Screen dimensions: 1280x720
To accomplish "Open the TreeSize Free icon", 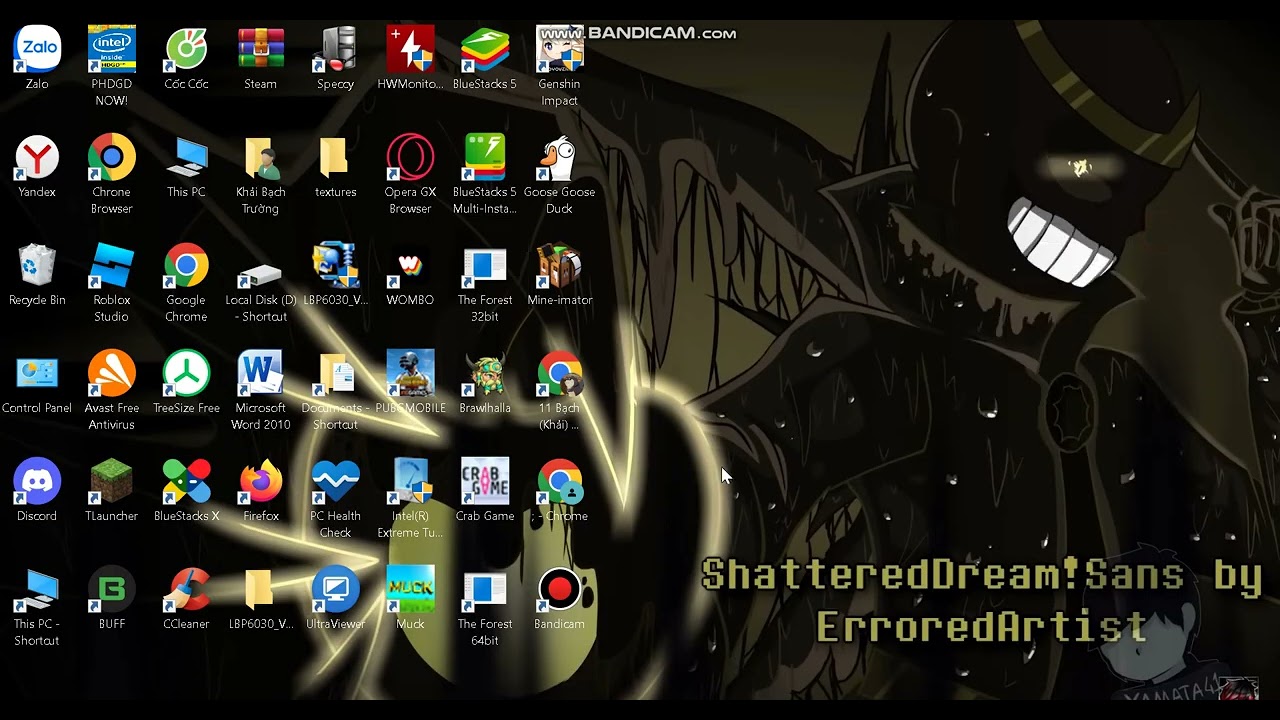I will click(x=186, y=373).
